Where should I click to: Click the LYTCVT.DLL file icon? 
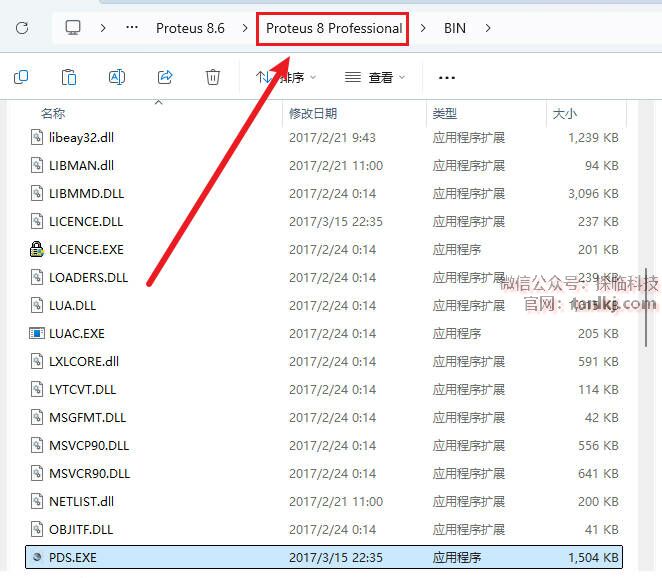[x=37, y=389]
